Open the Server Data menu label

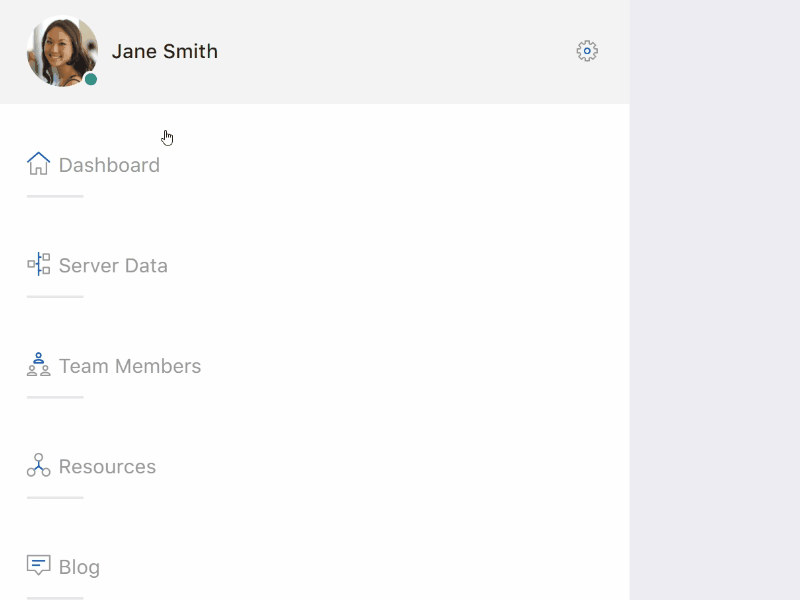click(113, 266)
